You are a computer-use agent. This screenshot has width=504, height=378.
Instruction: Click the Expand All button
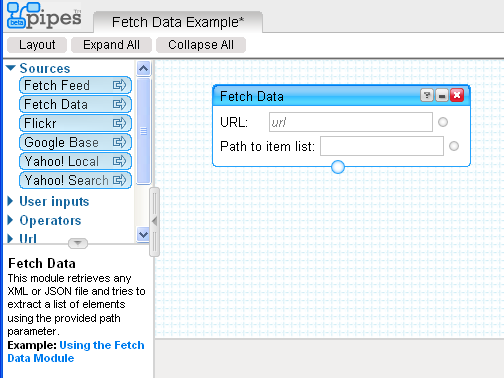pos(111,45)
